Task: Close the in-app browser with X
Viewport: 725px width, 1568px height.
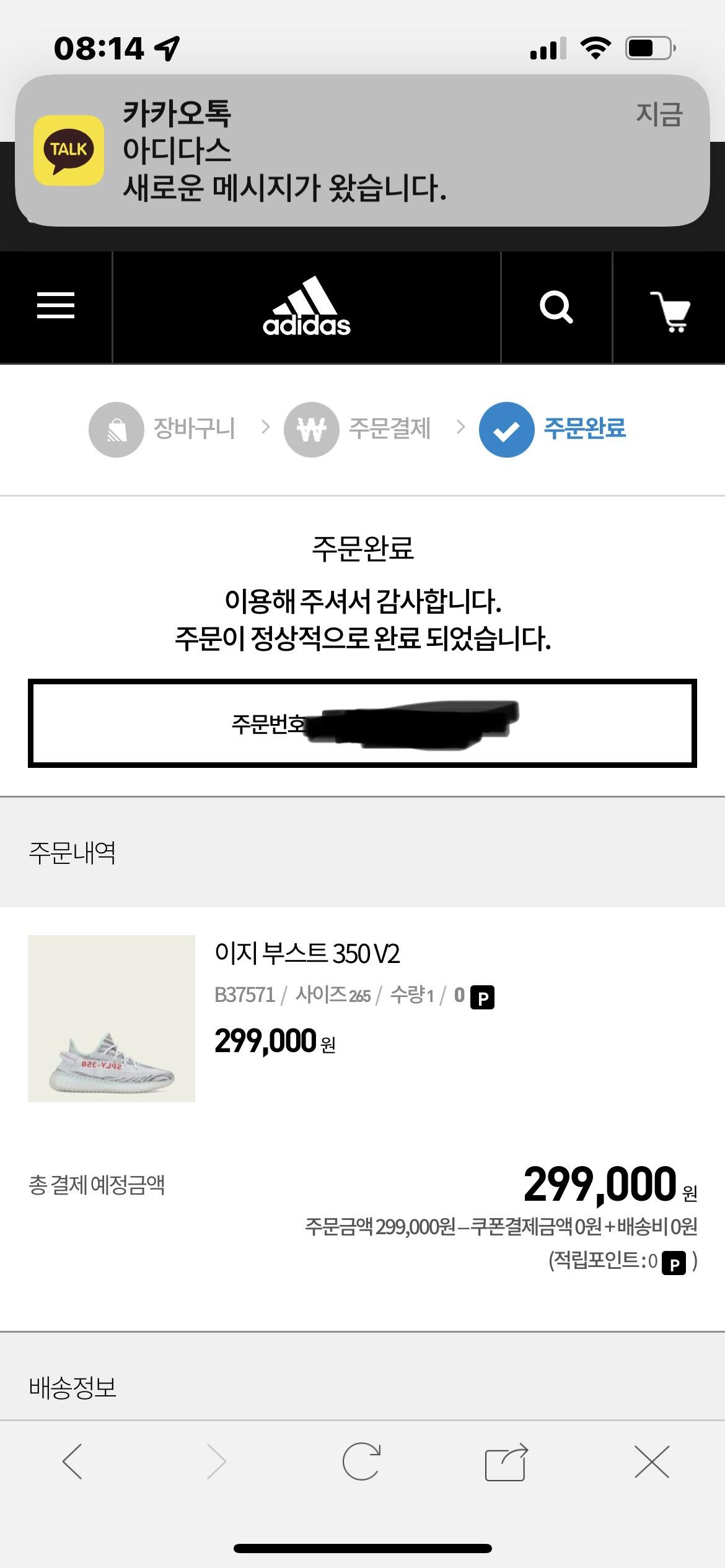Action: coord(652,1461)
